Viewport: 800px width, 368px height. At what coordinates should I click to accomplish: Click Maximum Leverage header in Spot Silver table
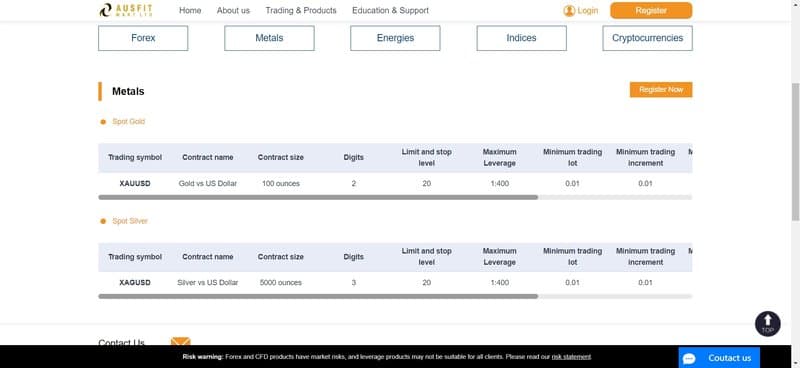(x=499, y=257)
